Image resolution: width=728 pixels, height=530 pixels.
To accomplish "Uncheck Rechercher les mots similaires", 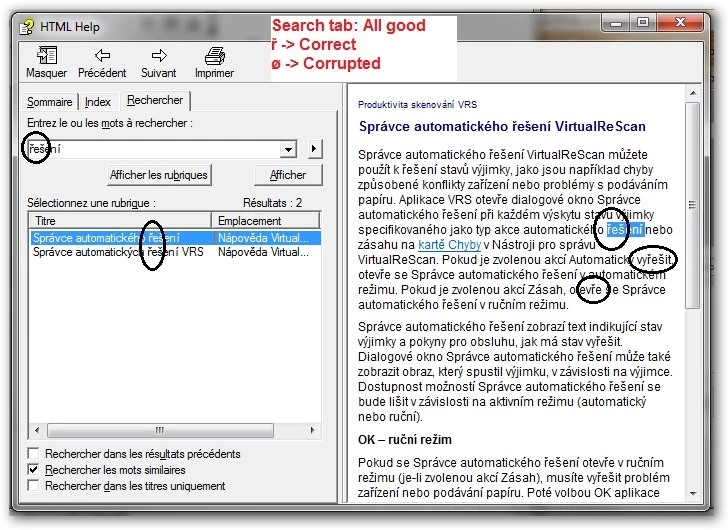I will 33,470.
